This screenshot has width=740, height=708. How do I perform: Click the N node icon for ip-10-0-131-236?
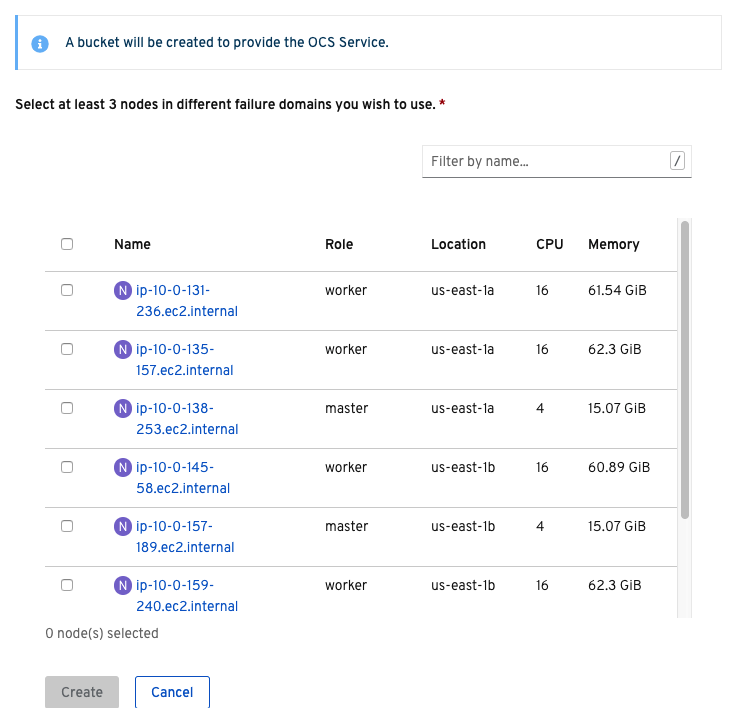[x=123, y=291]
